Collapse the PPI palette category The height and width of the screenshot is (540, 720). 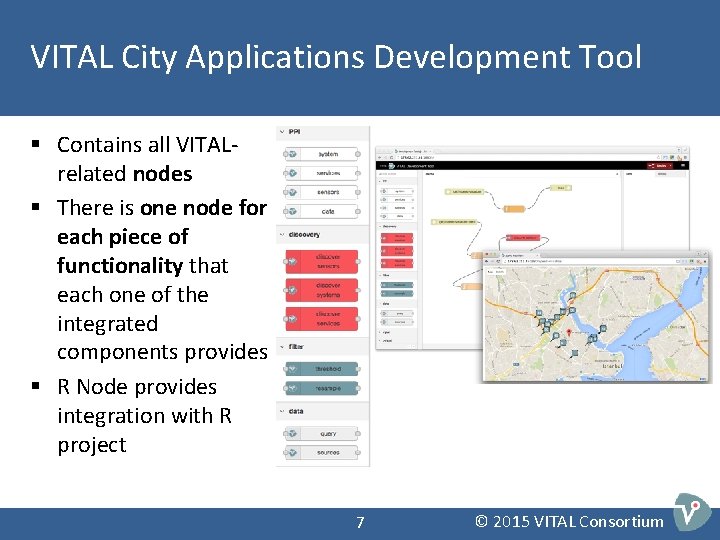click(x=282, y=132)
